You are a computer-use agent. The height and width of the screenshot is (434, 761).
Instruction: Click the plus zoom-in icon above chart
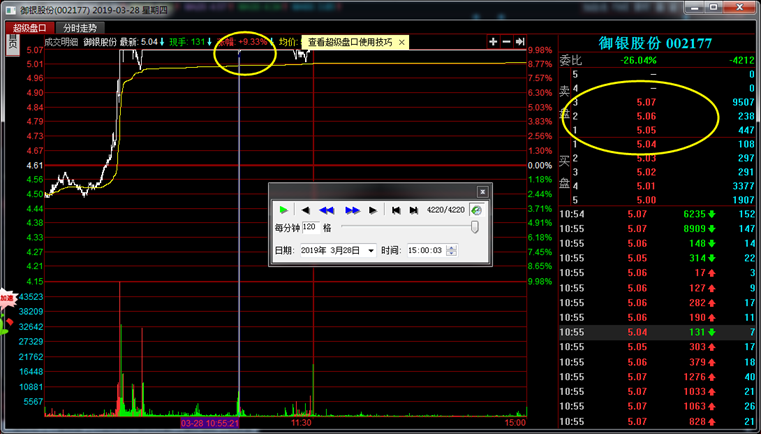[x=493, y=42]
